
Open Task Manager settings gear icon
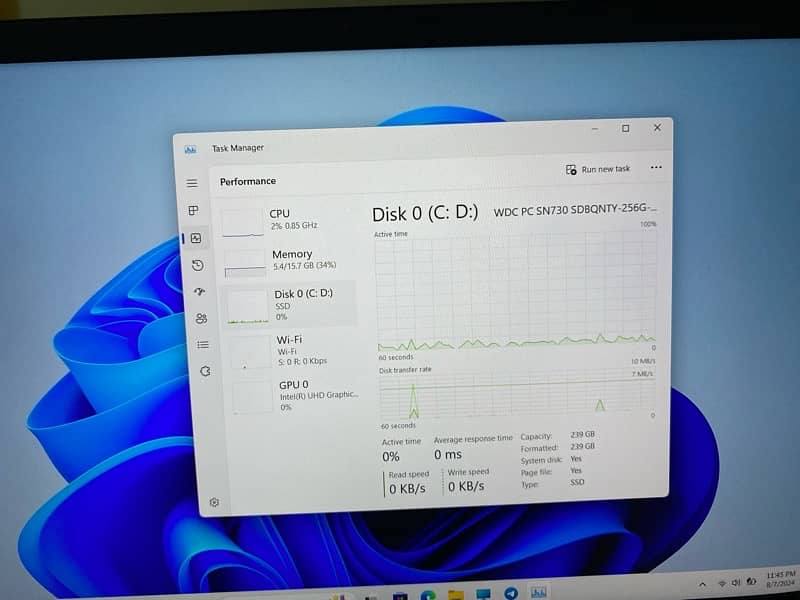pyautogui.click(x=214, y=502)
